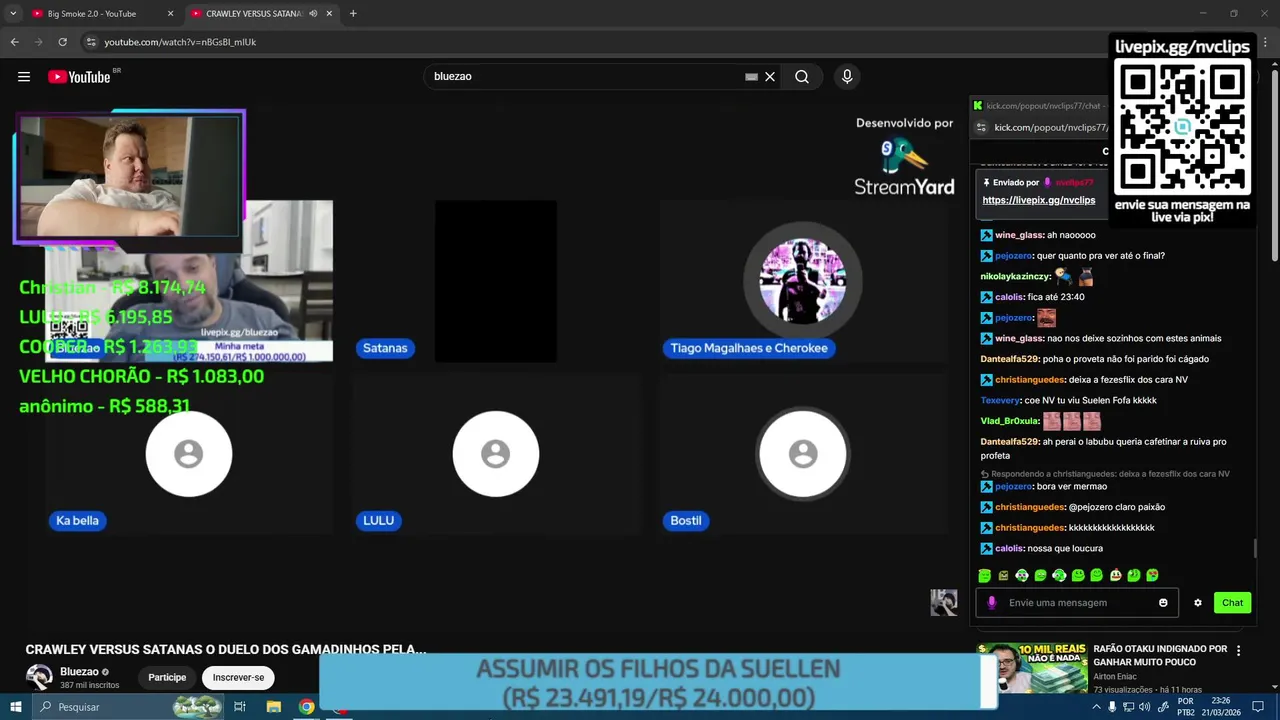This screenshot has width=1280, height=720.
Task: Click the anônimo - R$ 588,31 donation line
Action: (104, 406)
